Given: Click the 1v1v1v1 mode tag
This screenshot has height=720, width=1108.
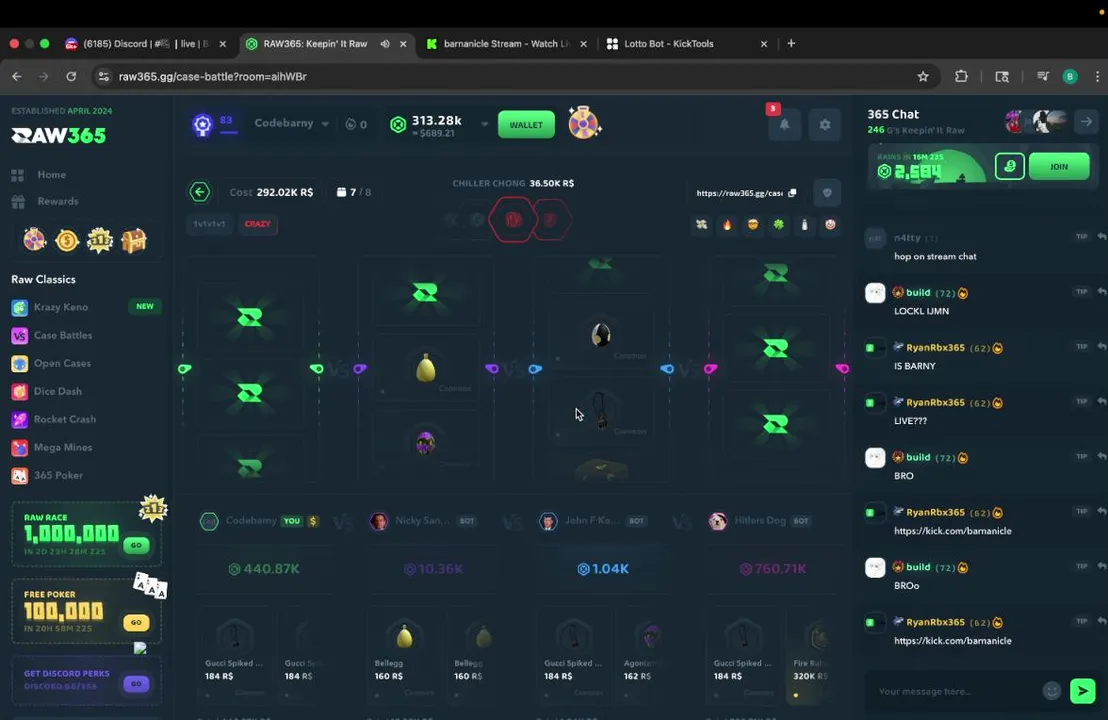Looking at the screenshot, I should (209, 224).
